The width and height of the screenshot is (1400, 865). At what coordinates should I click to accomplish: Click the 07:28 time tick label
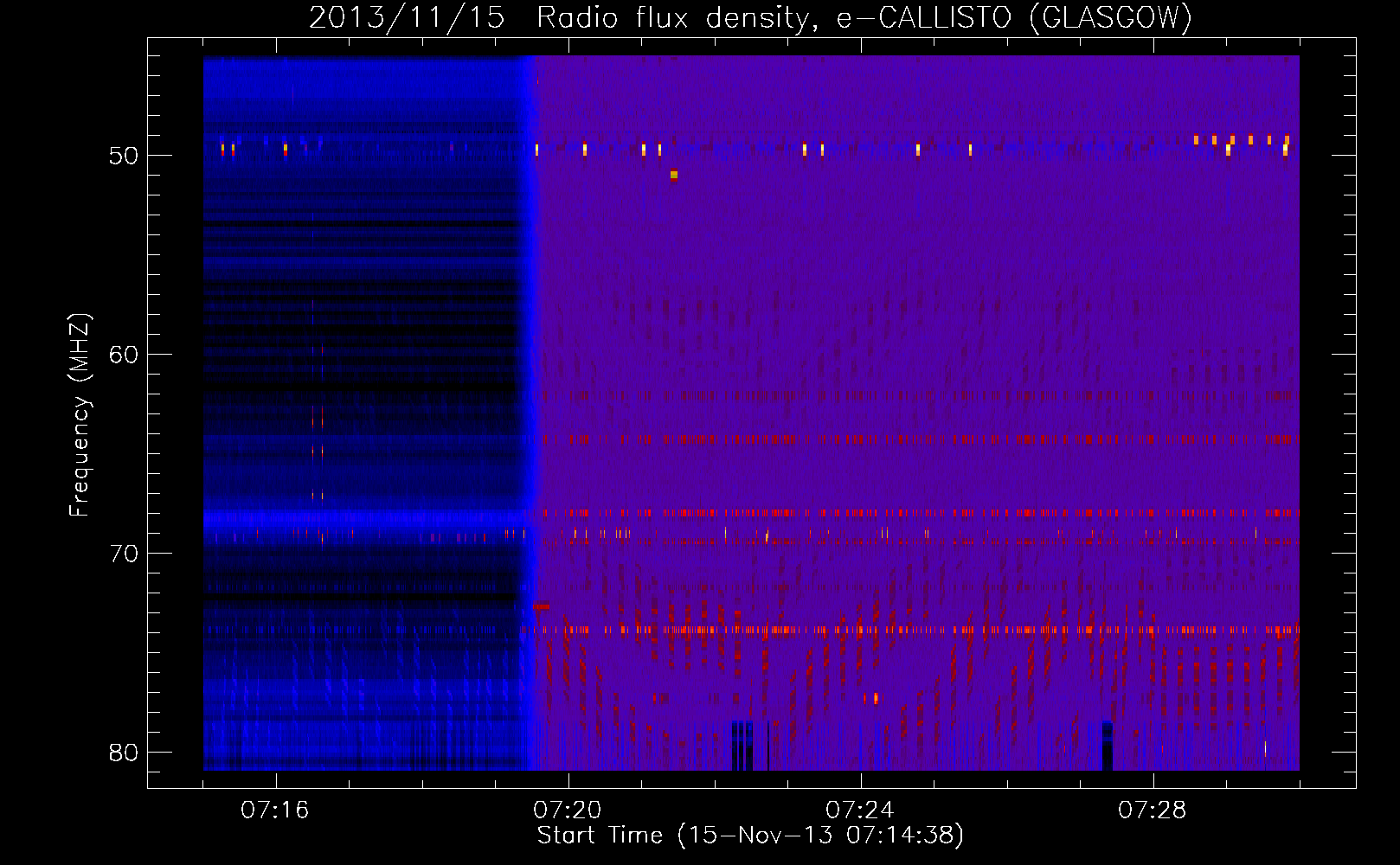point(1153,811)
